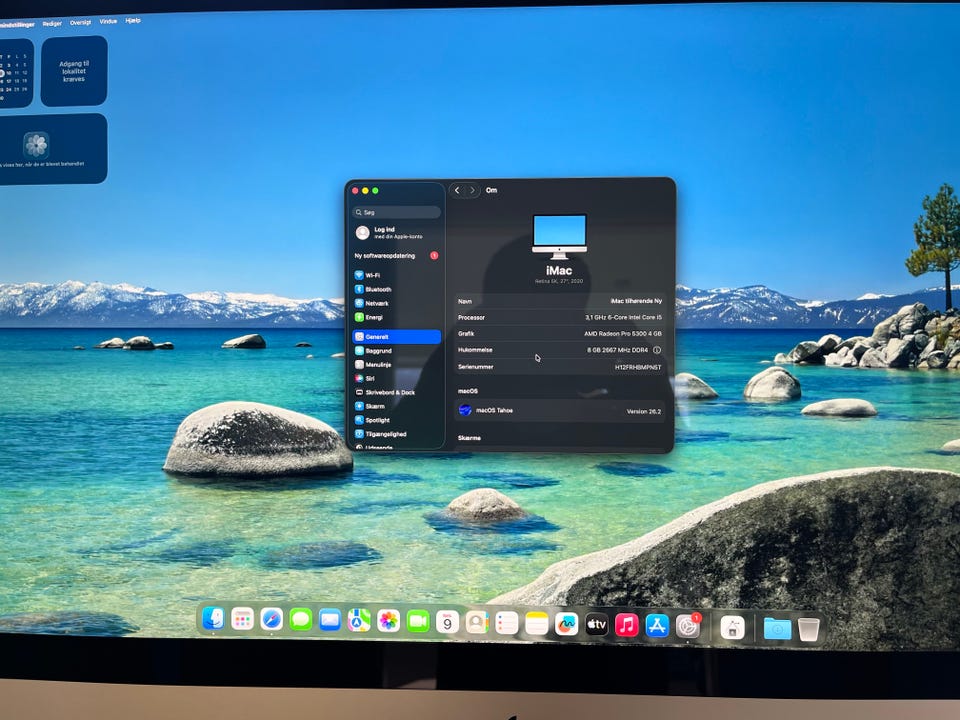Viewport: 960px width, 720px height.
Task: Open the App Store in the Dock
Action: [657, 626]
